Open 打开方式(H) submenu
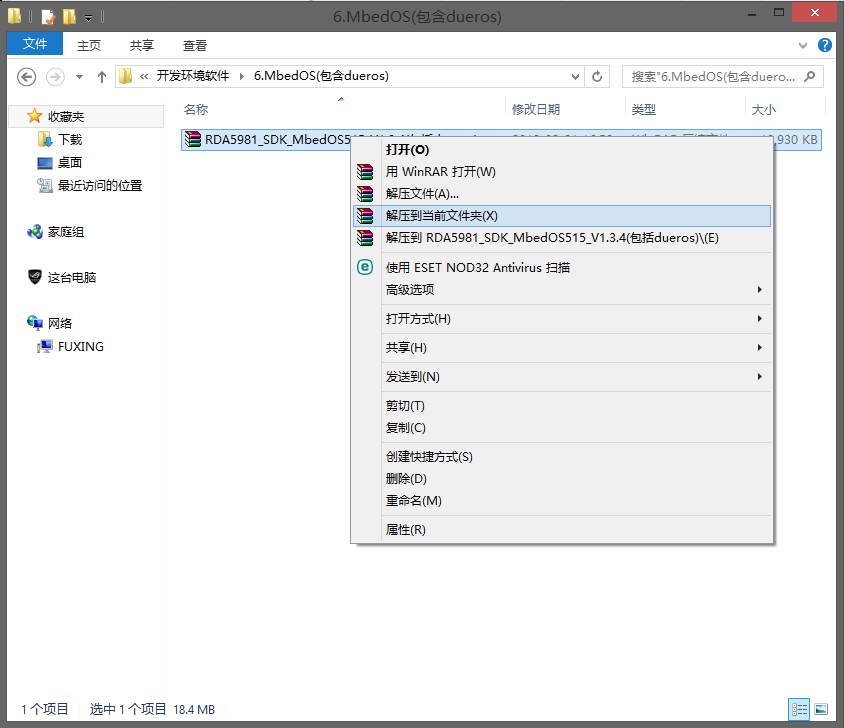The width and height of the screenshot is (844, 728). 562,319
